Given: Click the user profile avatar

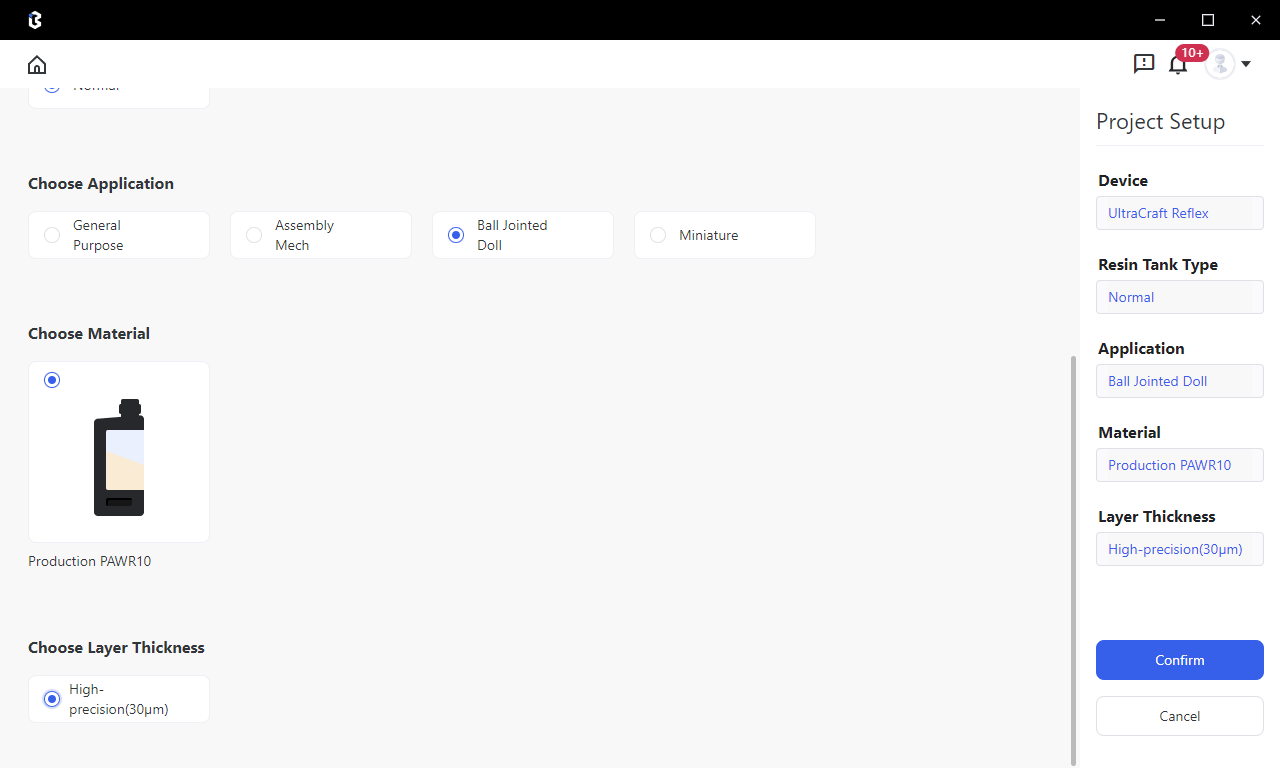Looking at the screenshot, I should [1219, 64].
